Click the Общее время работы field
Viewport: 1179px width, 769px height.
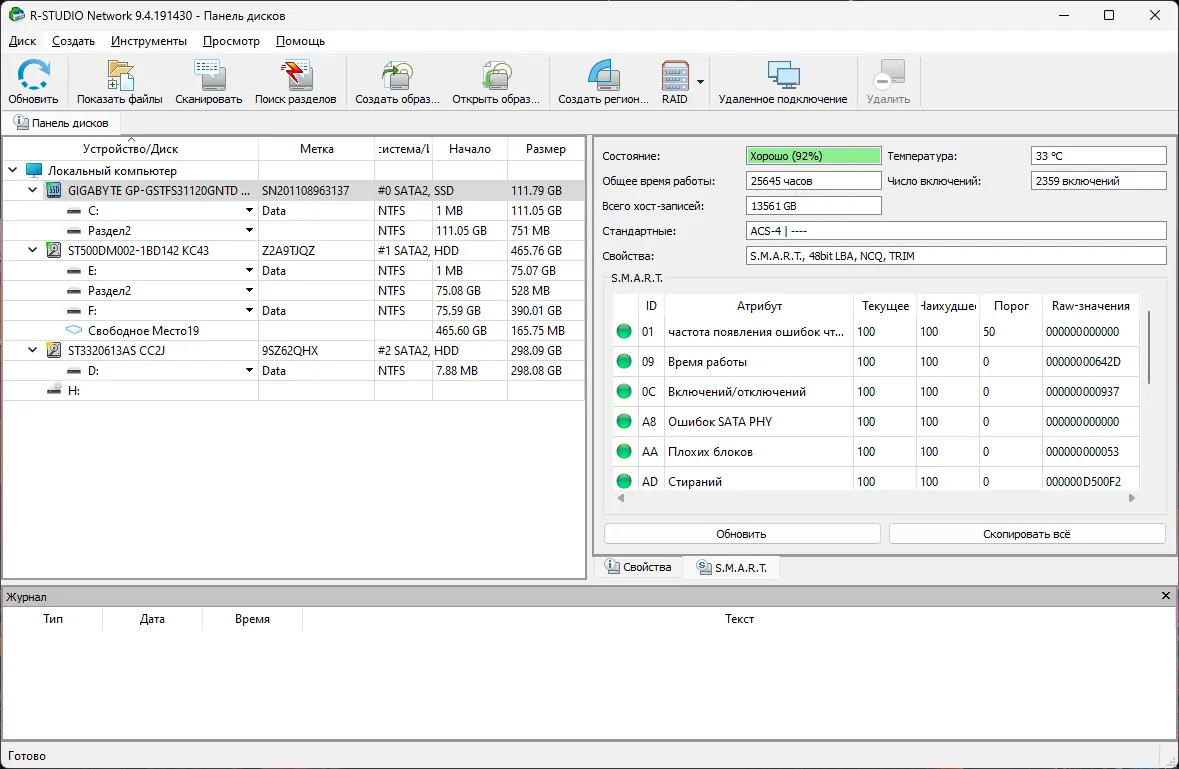point(813,180)
